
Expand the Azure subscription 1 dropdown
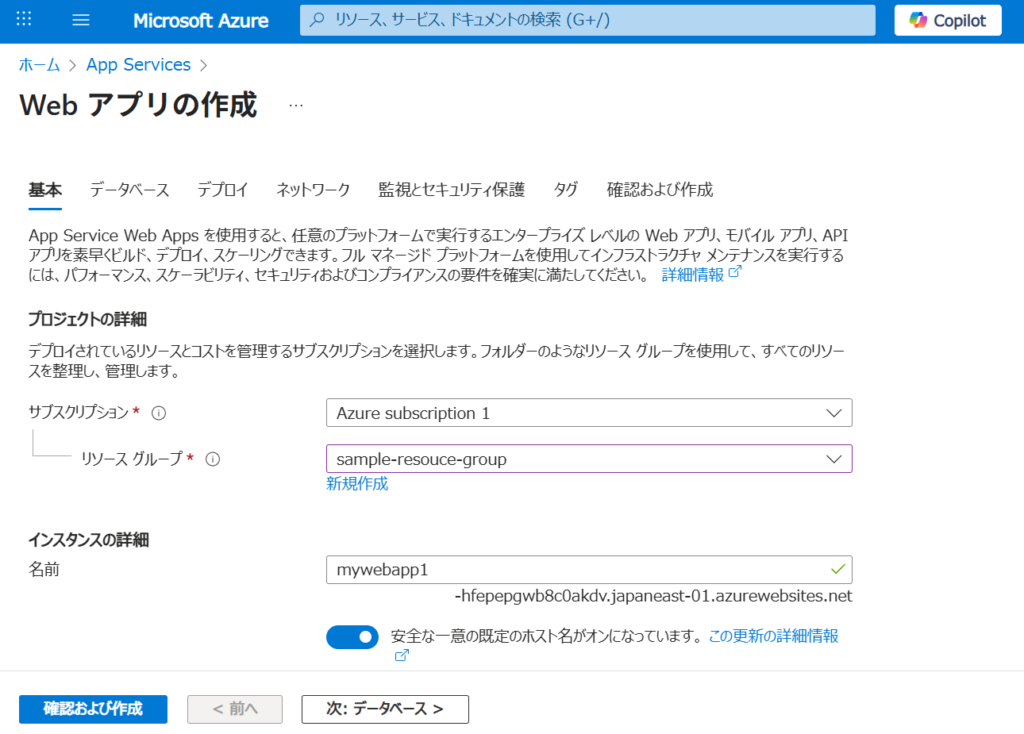coord(589,413)
